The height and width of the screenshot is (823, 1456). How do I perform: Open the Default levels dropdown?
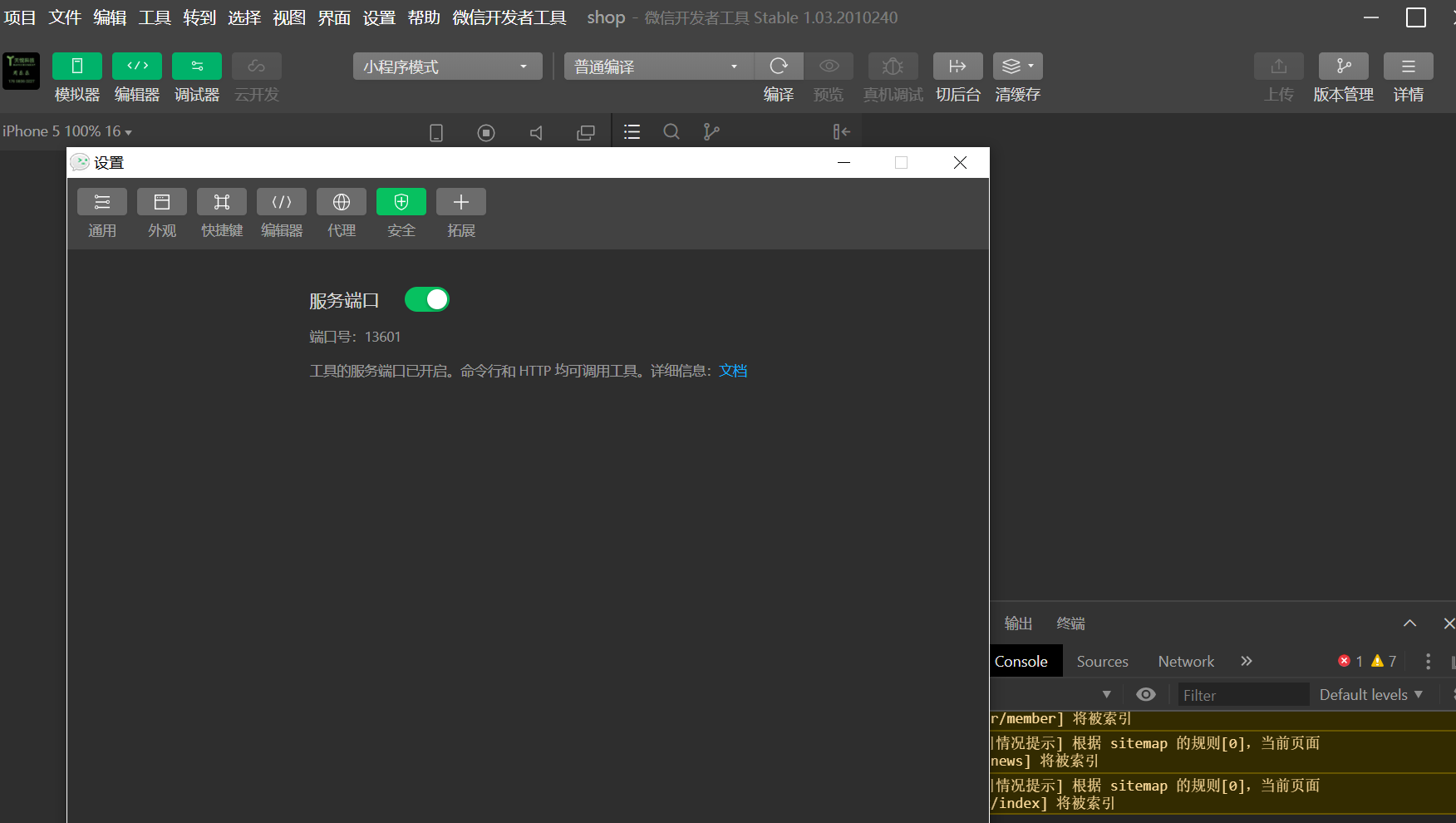pyautogui.click(x=1370, y=694)
